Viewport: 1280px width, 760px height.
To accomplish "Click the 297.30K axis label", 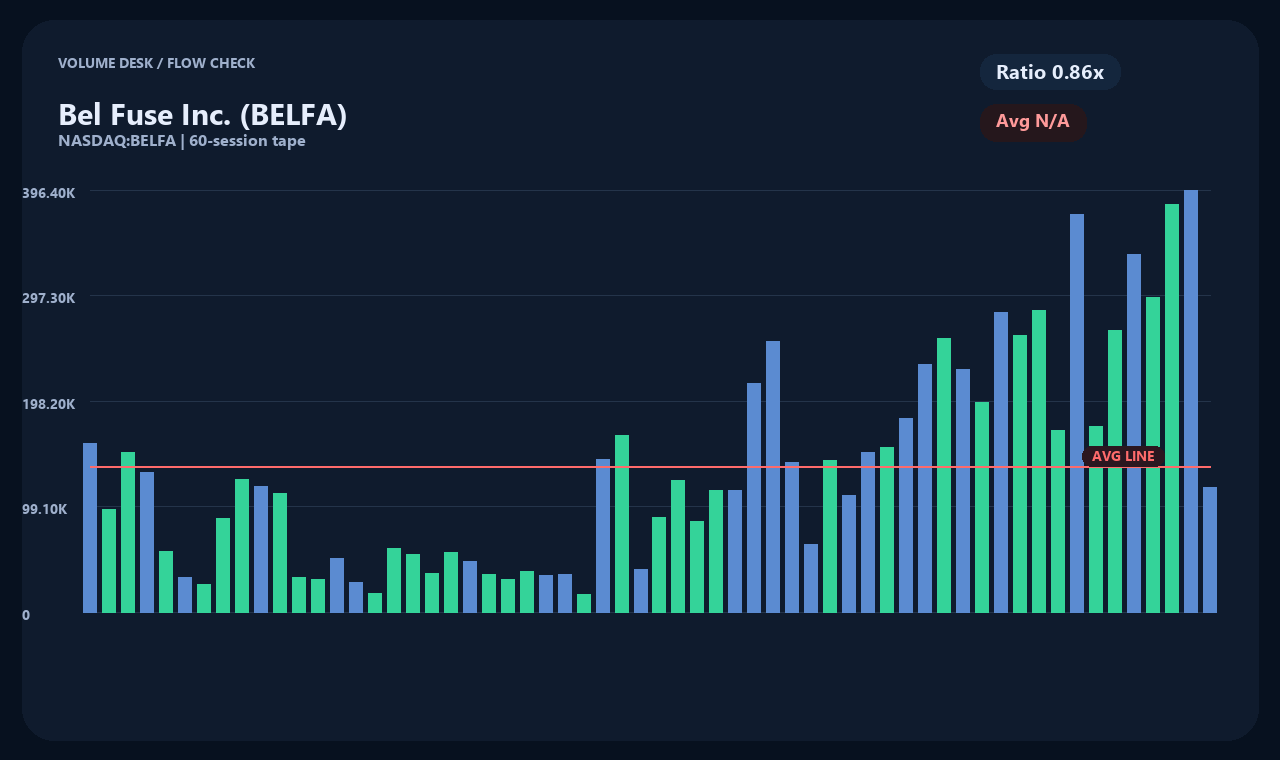I will (49, 298).
